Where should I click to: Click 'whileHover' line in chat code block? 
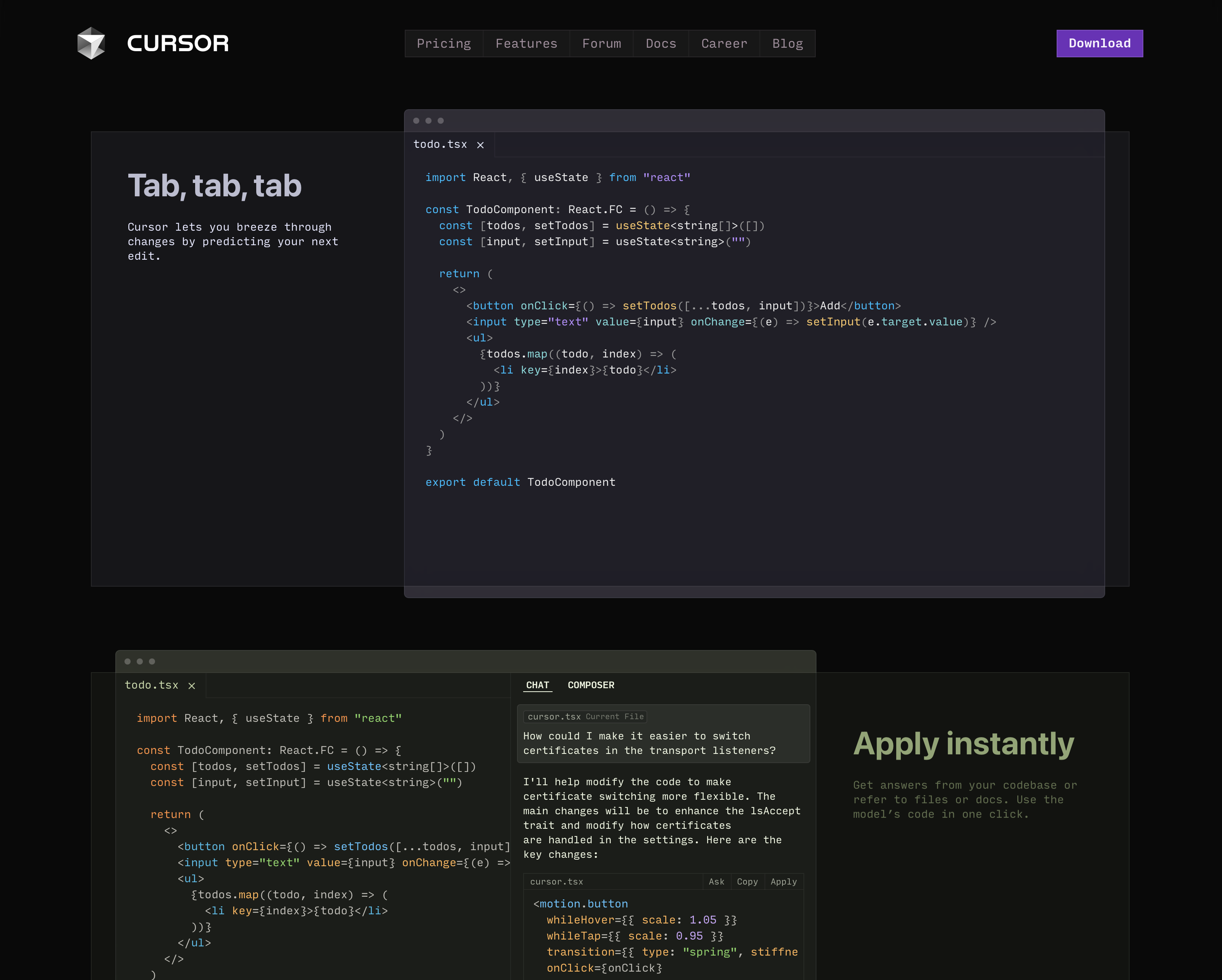(642, 920)
